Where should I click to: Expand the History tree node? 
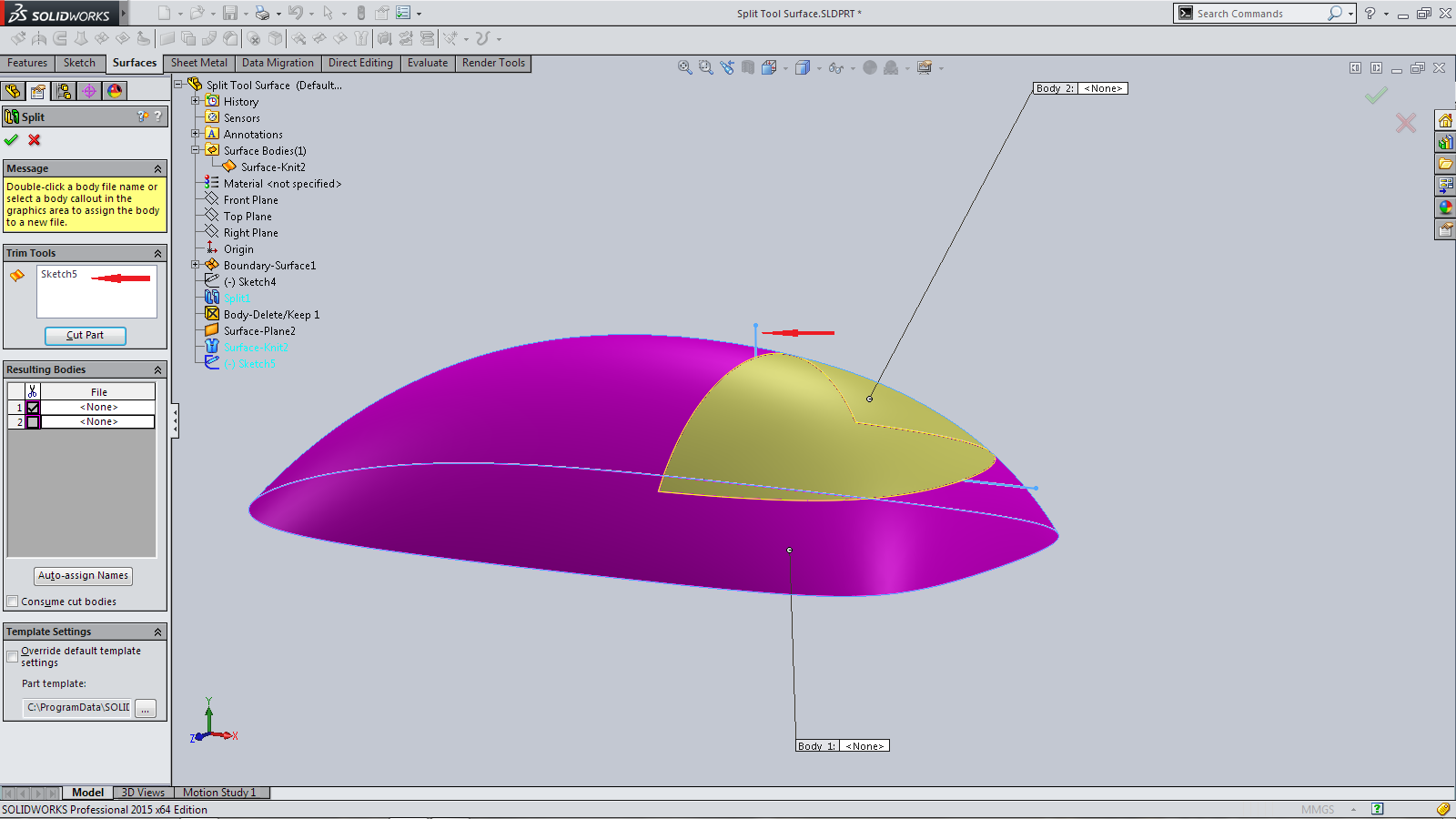[195, 101]
